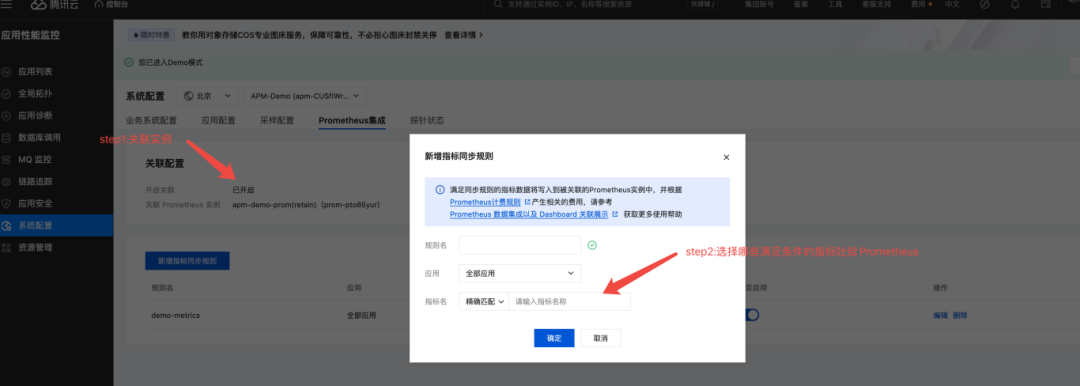Click the Tencent Cloud (腾讯云) logo
Viewport: 1080px width, 386px height.
(55, 4)
